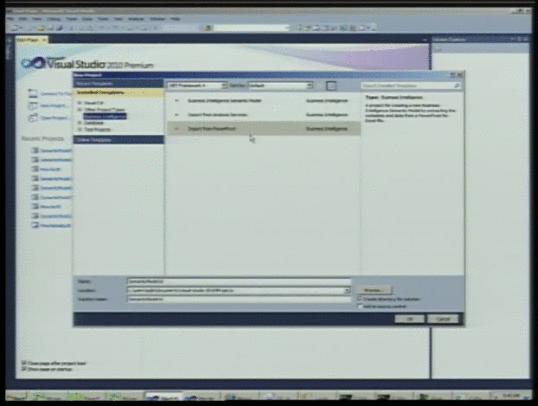Select the Online Templates section
The height and width of the screenshot is (406, 538).
point(118,140)
